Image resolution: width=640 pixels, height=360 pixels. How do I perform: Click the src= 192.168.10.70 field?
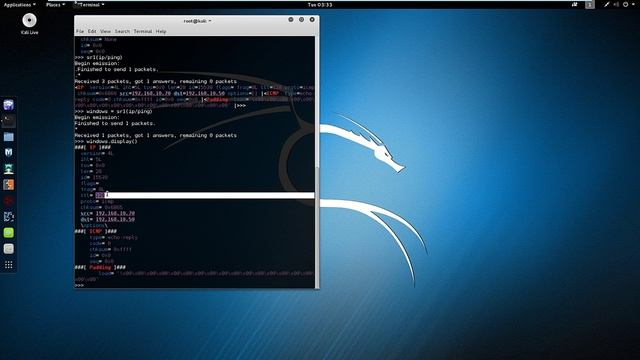tap(108, 213)
